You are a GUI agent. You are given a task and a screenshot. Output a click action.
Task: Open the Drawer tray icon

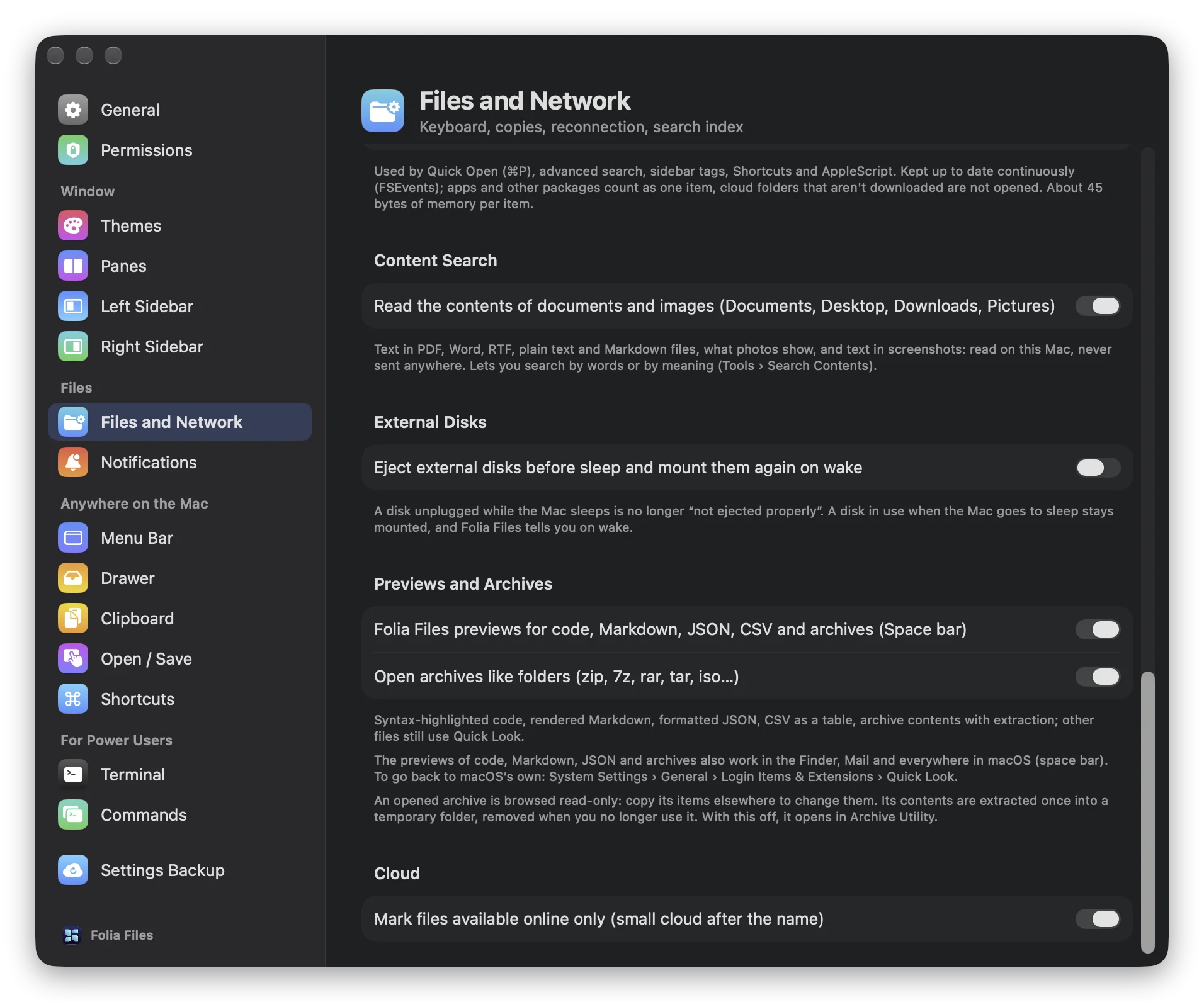(73, 578)
